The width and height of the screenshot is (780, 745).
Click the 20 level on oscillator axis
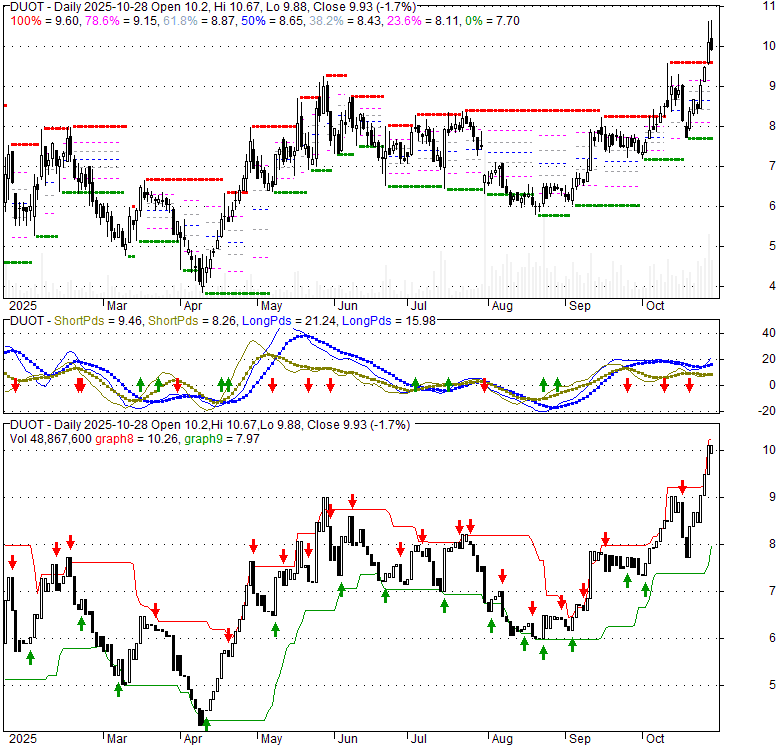click(769, 359)
